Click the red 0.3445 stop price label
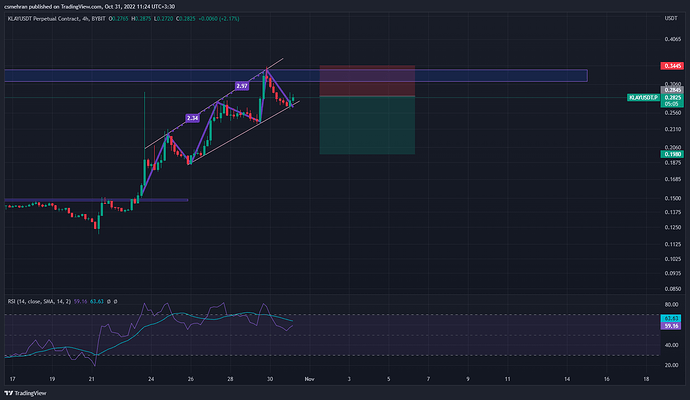The image size is (690, 400). [x=672, y=66]
